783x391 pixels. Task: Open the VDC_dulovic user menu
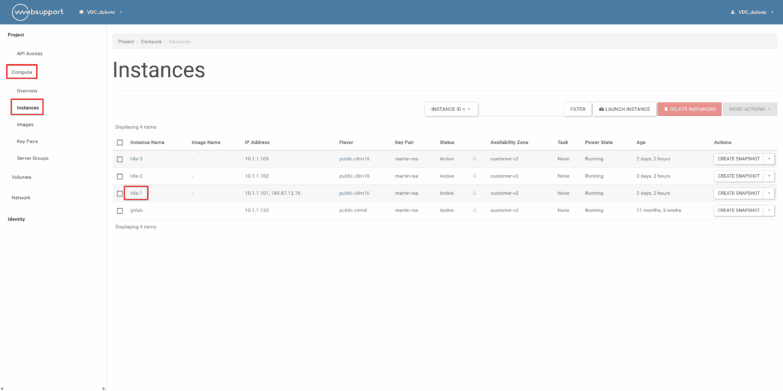(753, 12)
